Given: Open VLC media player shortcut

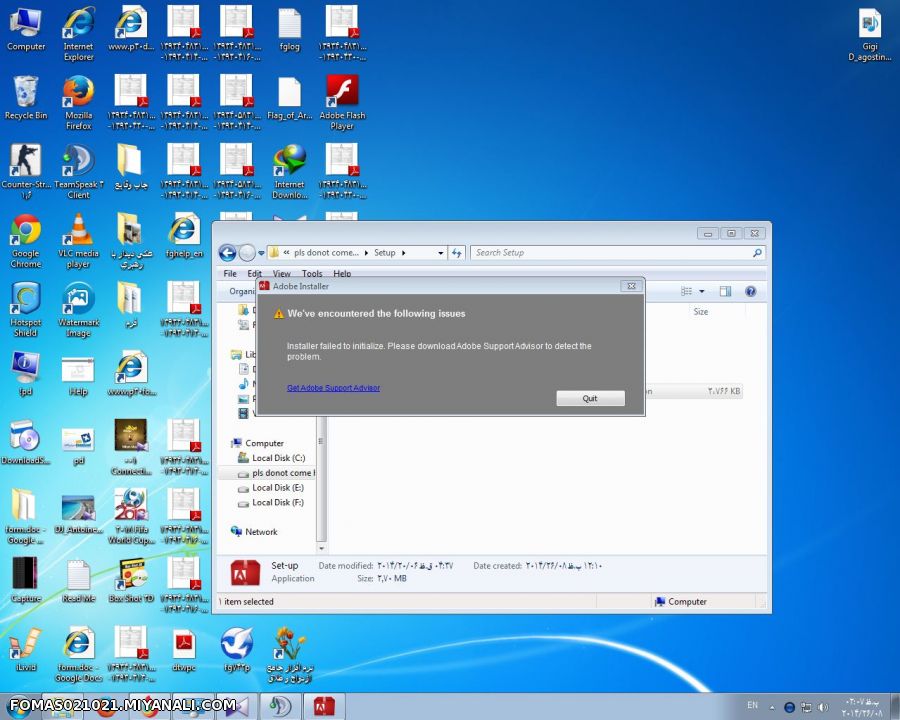Looking at the screenshot, I should [x=79, y=241].
